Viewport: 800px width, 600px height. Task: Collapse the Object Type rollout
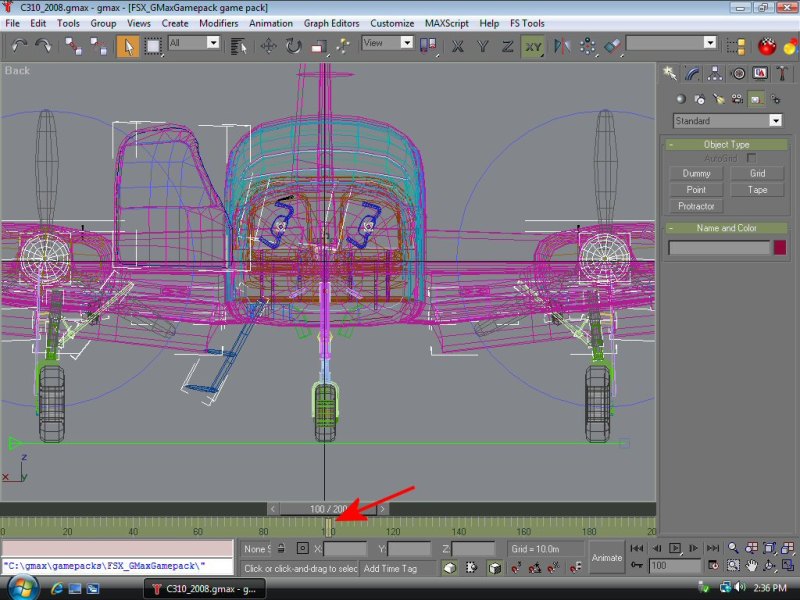(x=726, y=144)
